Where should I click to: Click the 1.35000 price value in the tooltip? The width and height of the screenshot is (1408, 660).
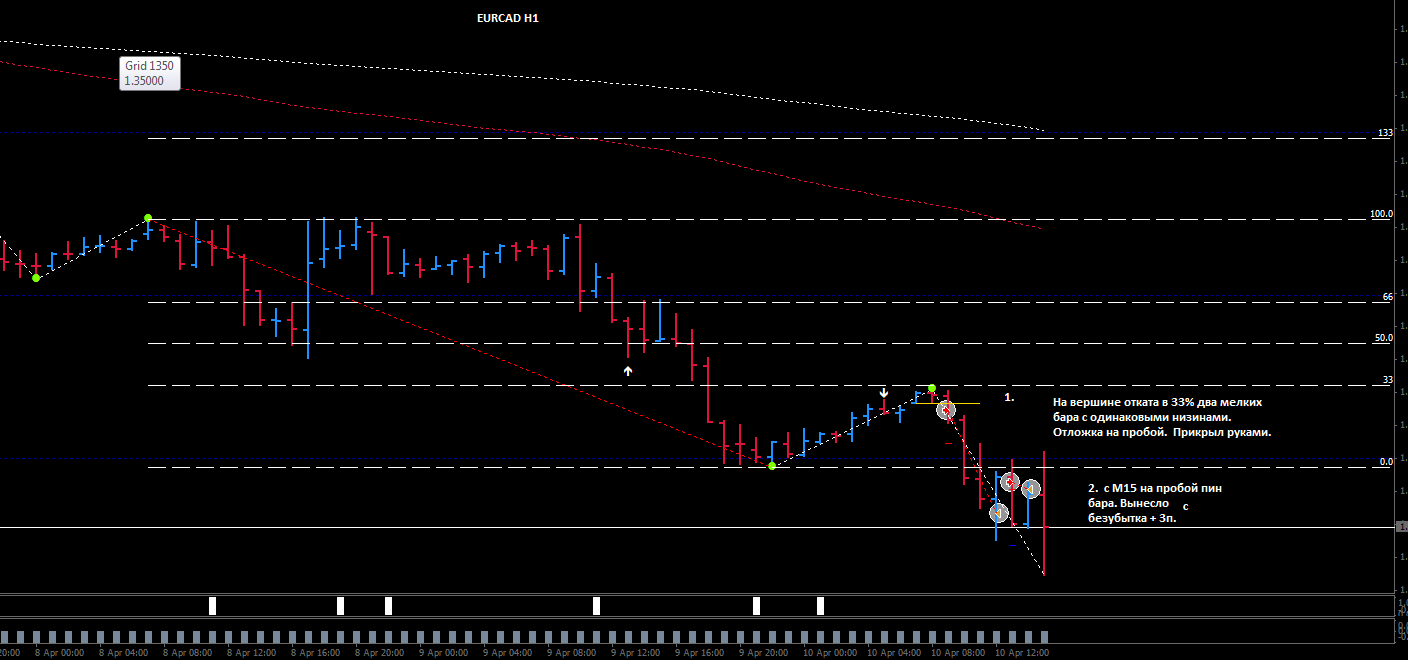click(144, 81)
